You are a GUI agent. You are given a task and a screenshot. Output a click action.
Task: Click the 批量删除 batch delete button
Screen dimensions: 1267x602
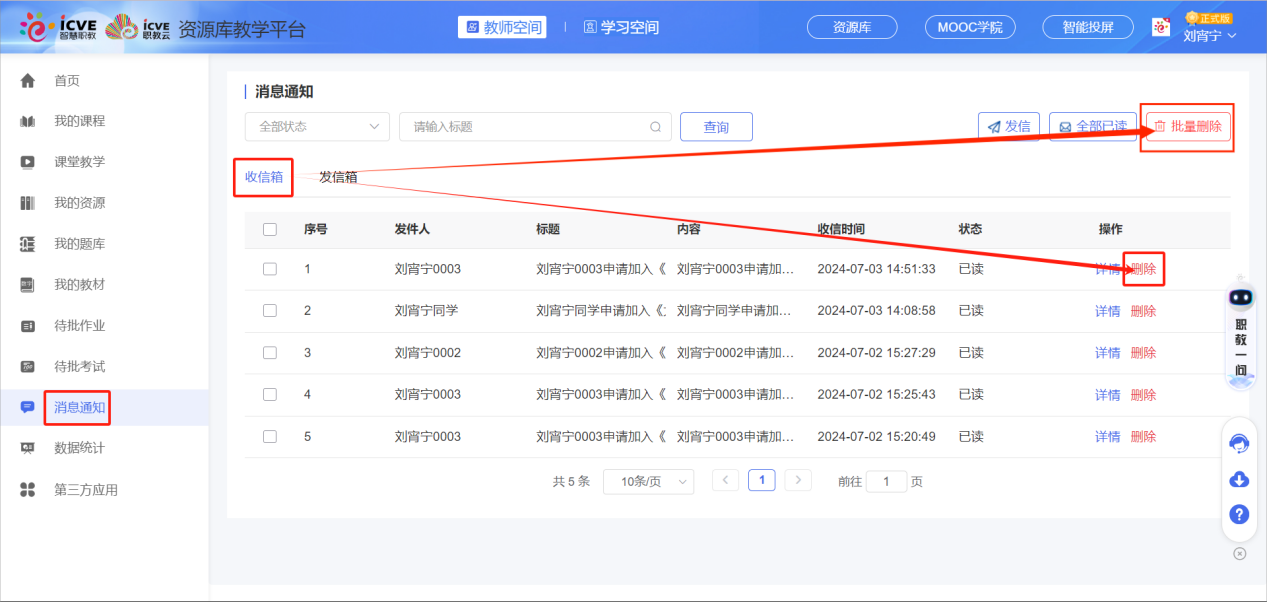(x=1187, y=128)
